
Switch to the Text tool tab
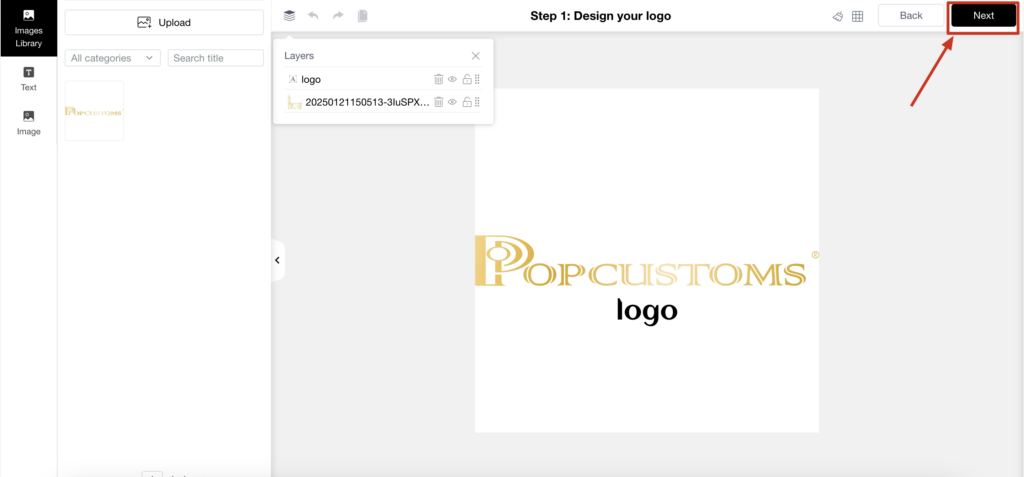(29, 78)
